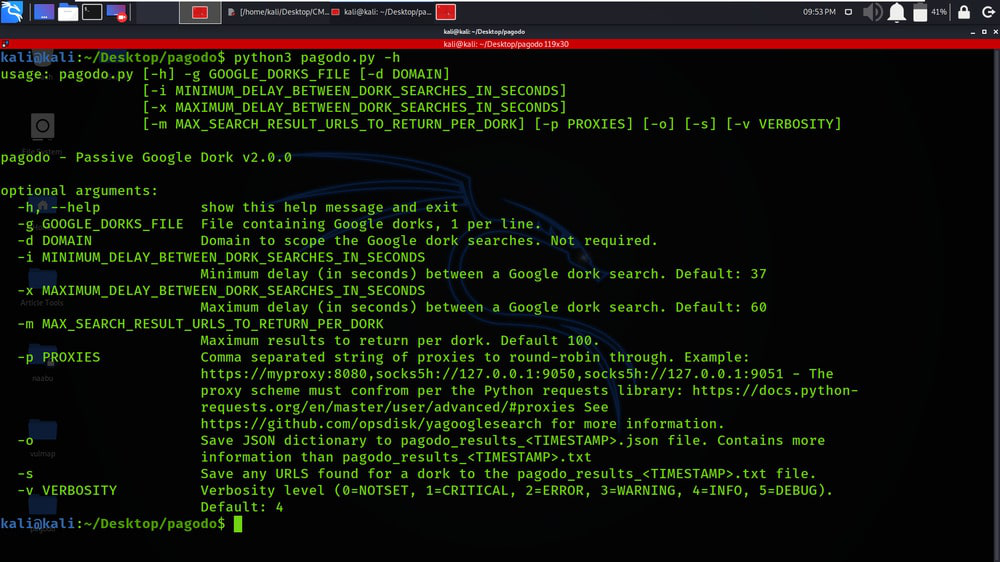The width and height of the screenshot is (1000, 562).
Task: Click the last red terminal taskbar button
Action: (446, 12)
